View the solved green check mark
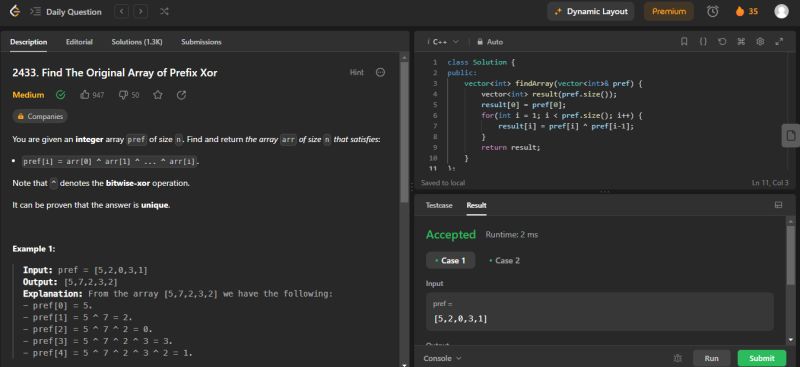The height and width of the screenshot is (367, 800). click(x=61, y=95)
